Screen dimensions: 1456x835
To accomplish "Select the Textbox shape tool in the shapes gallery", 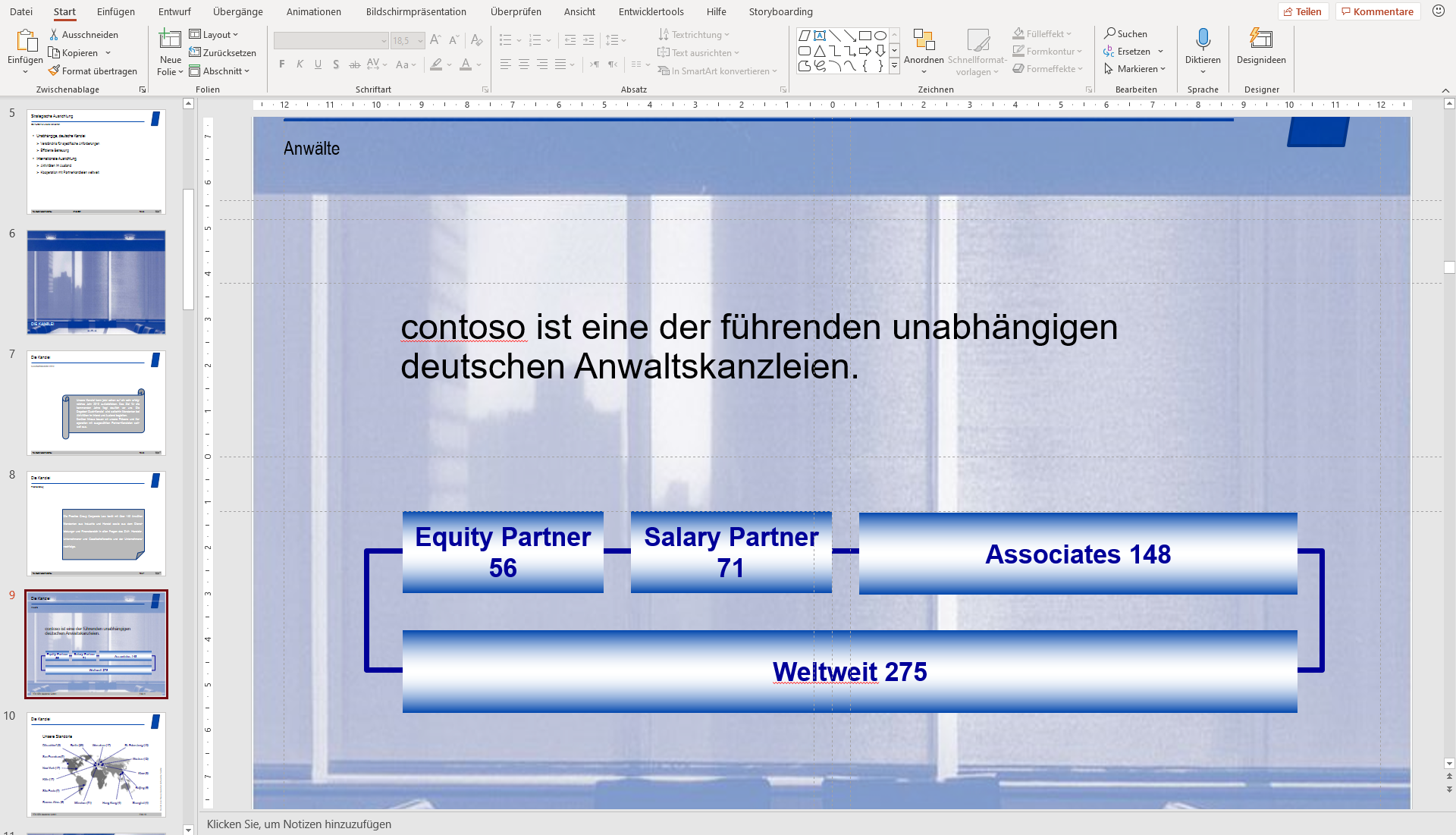I will coord(820,35).
